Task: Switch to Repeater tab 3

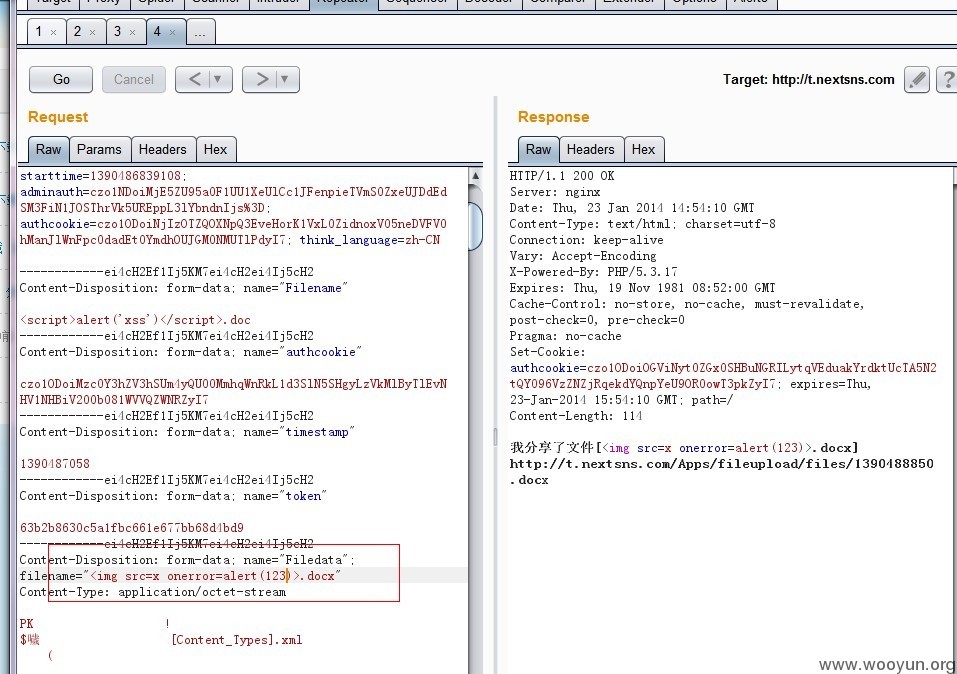Action: click(117, 31)
